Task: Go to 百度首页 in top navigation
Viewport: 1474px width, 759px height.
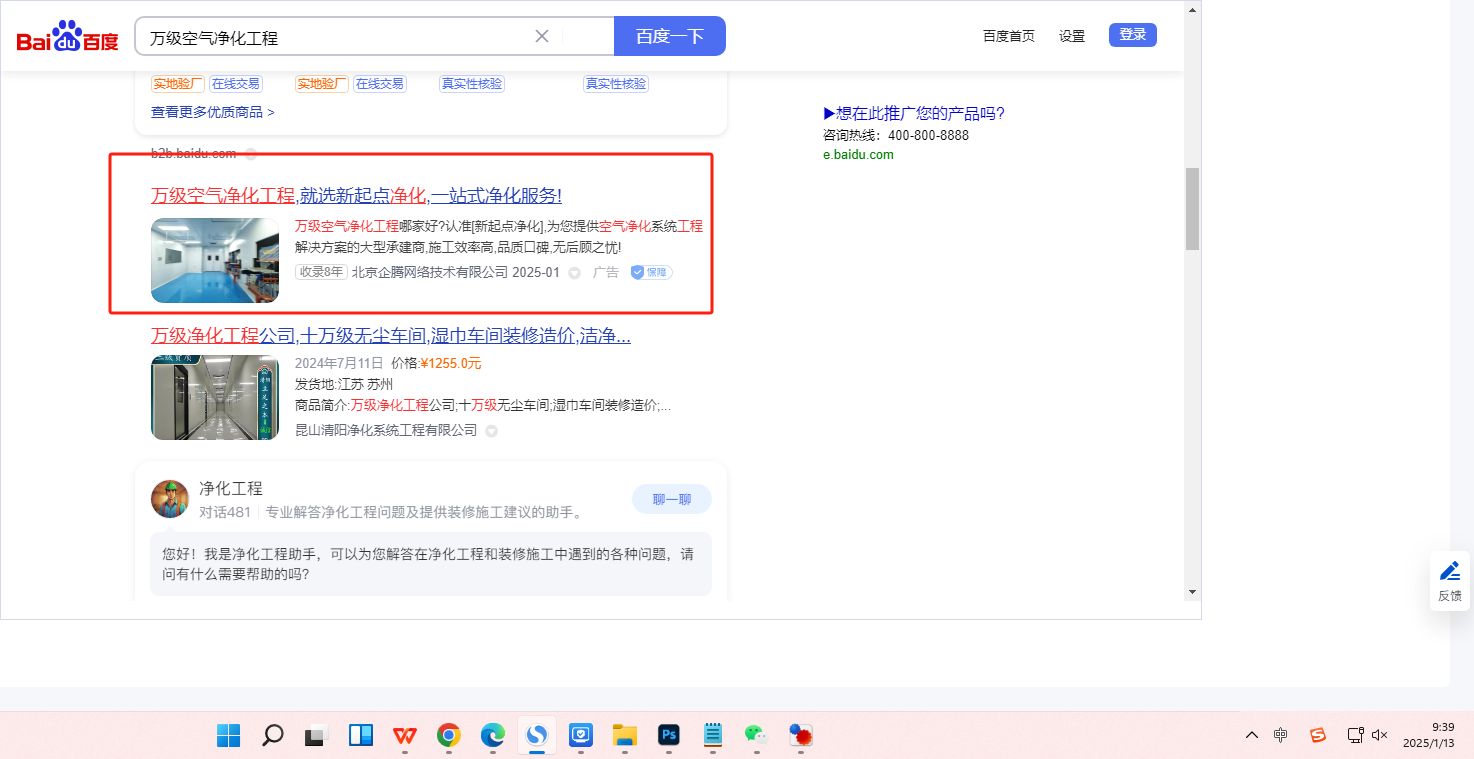Action: 1008,36
